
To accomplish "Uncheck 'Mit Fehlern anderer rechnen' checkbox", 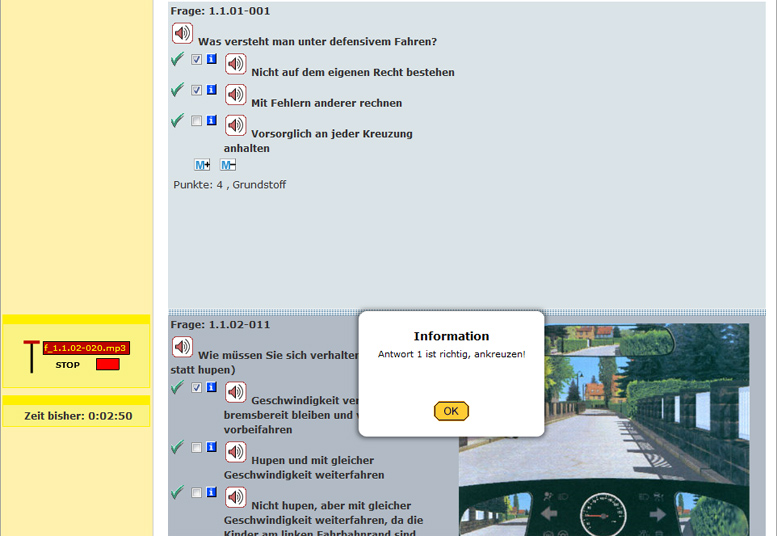I will (x=197, y=90).
